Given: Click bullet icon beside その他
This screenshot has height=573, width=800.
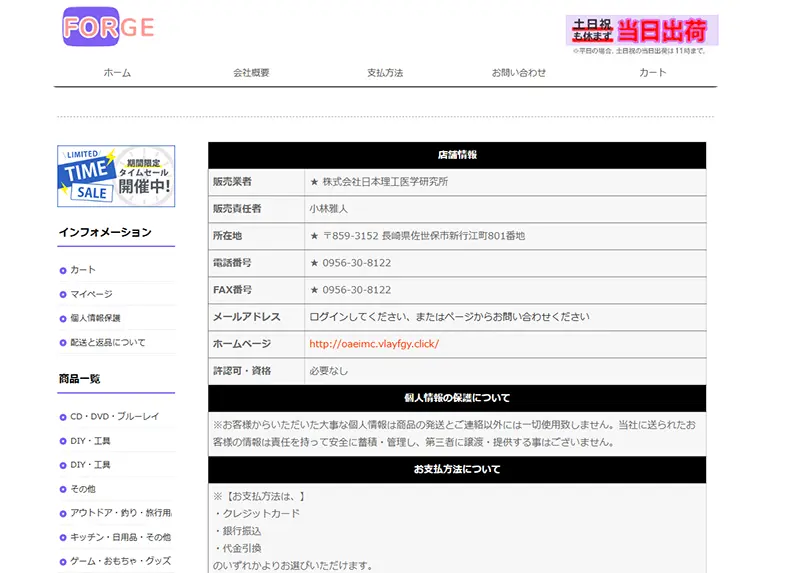Looking at the screenshot, I should point(63,489).
